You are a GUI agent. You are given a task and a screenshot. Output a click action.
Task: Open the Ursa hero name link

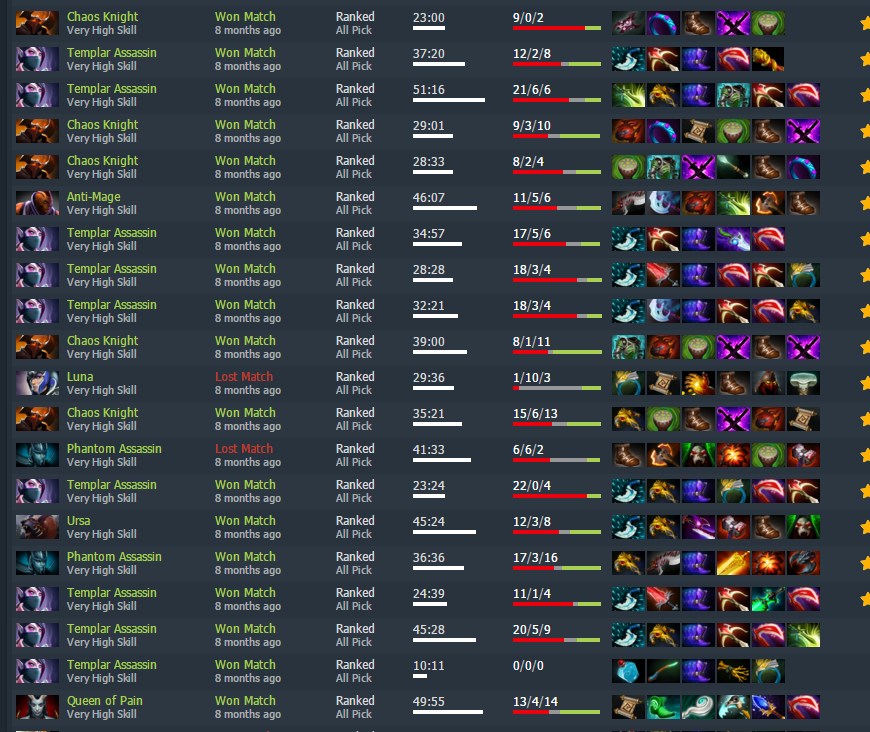click(x=78, y=521)
